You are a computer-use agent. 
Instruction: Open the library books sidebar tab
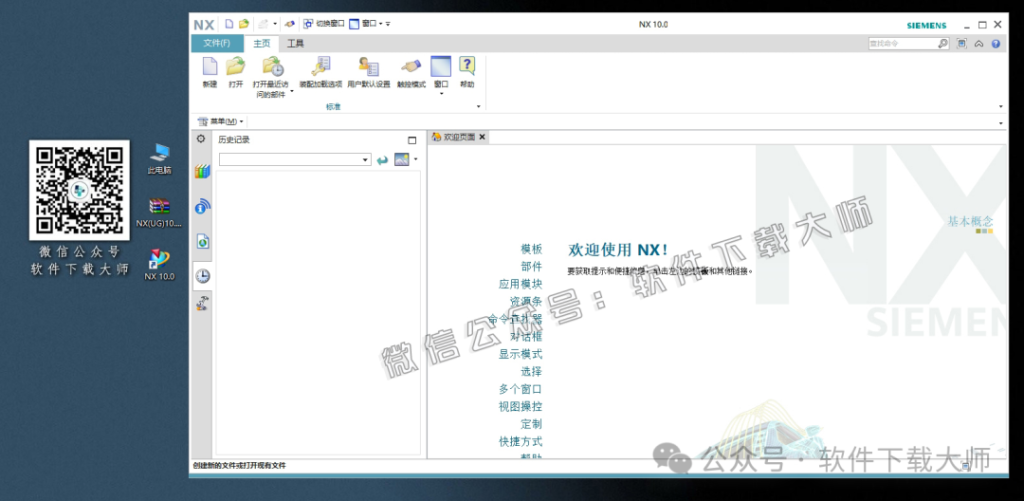point(202,172)
